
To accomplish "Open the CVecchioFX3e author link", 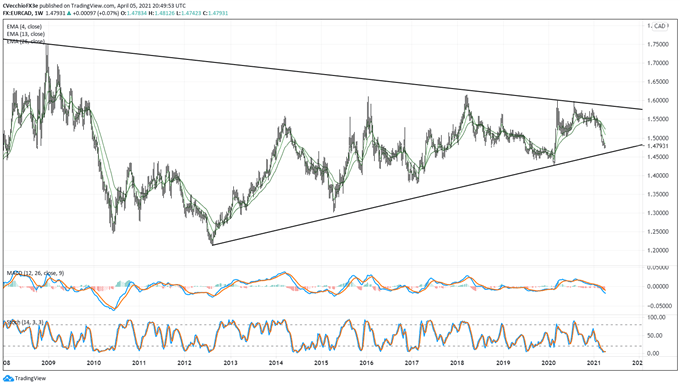I will tap(19, 6).
